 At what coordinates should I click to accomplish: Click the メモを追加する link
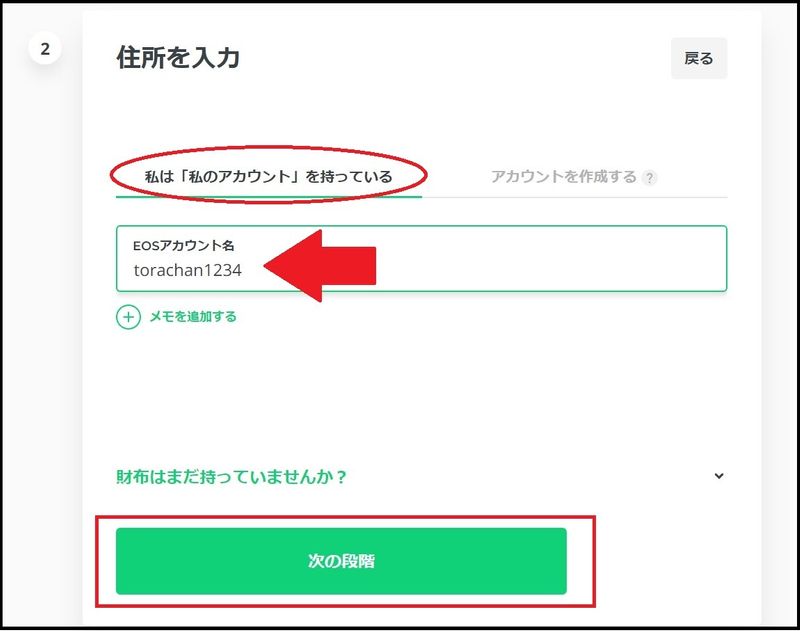tap(193, 317)
